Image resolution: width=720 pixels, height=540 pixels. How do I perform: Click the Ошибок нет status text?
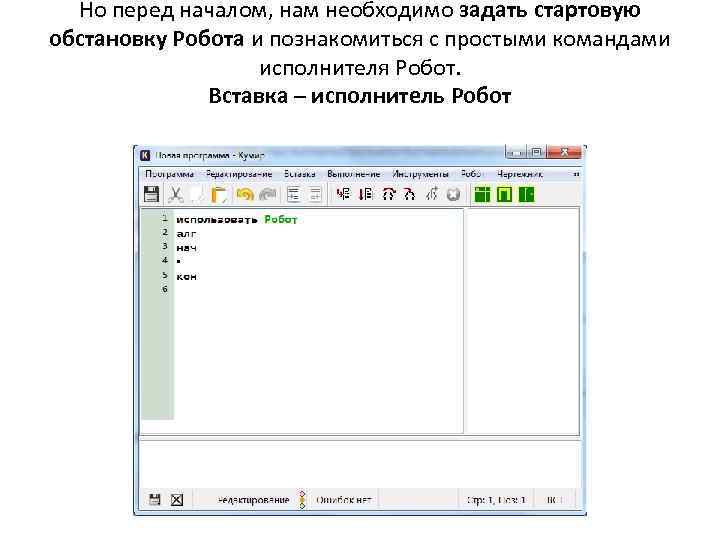coord(343,500)
